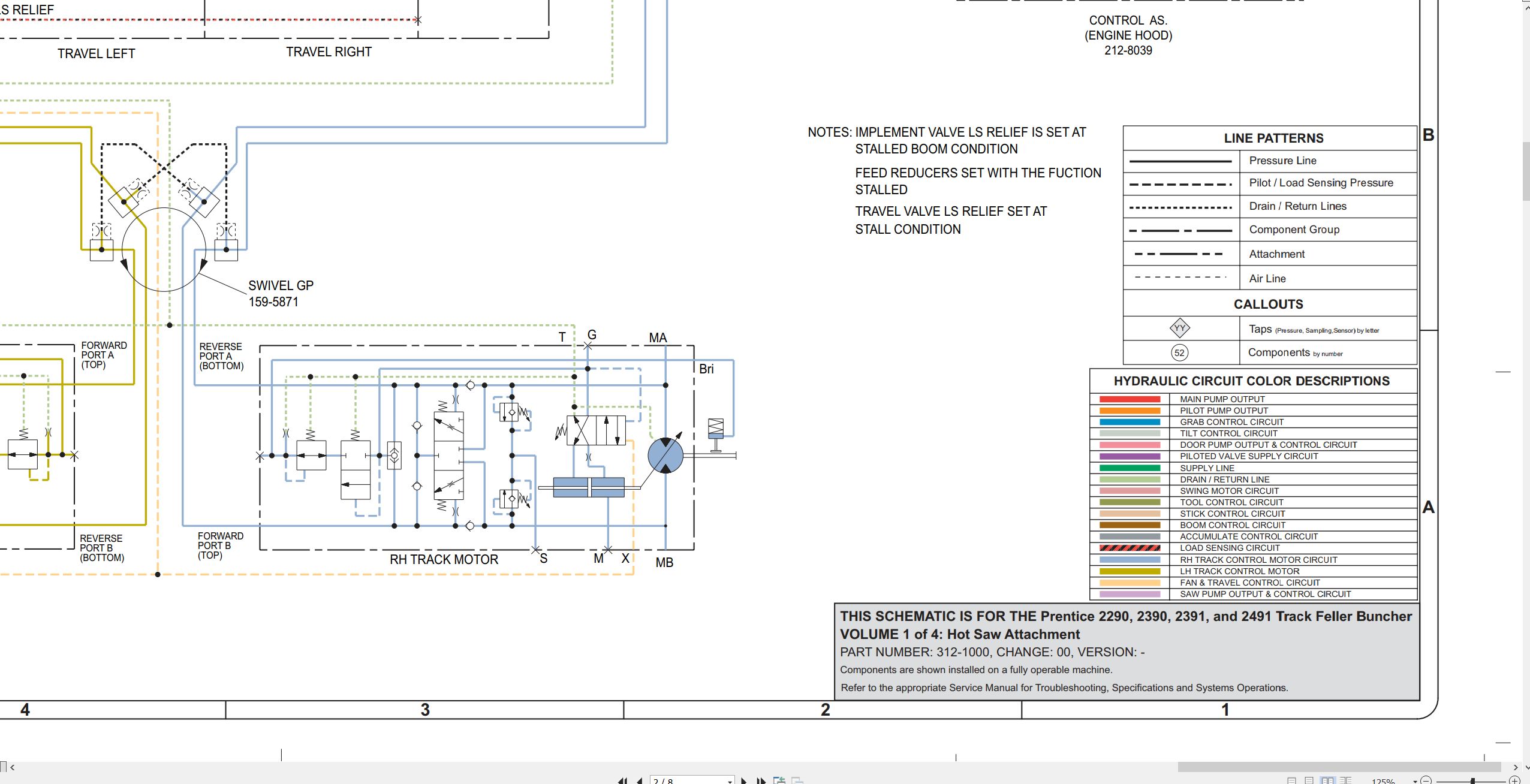Click the 'Drain / Return Lines' legend entry
The image size is (1530, 784).
[1297, 206]
